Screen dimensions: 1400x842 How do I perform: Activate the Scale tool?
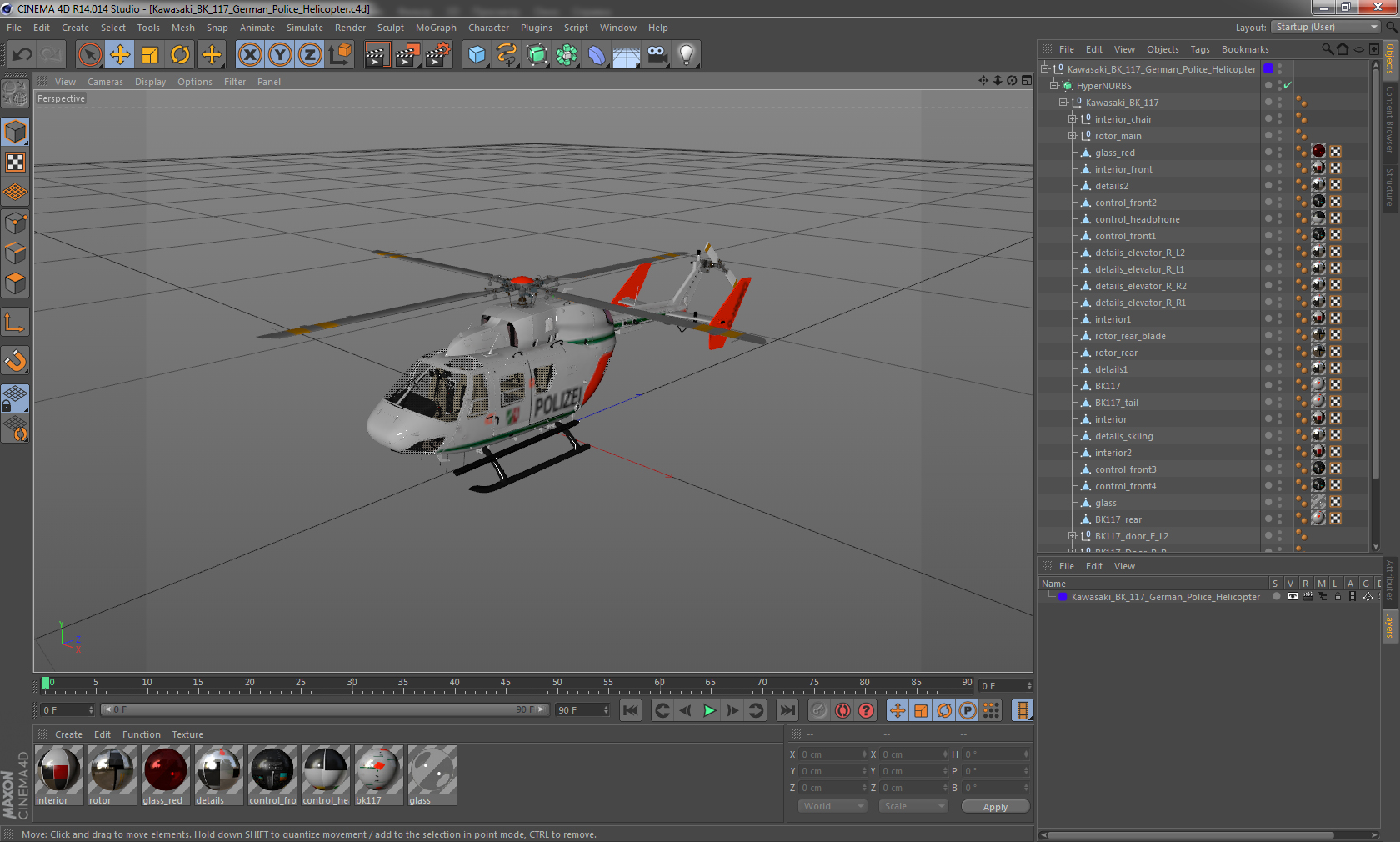[x=150, y=55]
